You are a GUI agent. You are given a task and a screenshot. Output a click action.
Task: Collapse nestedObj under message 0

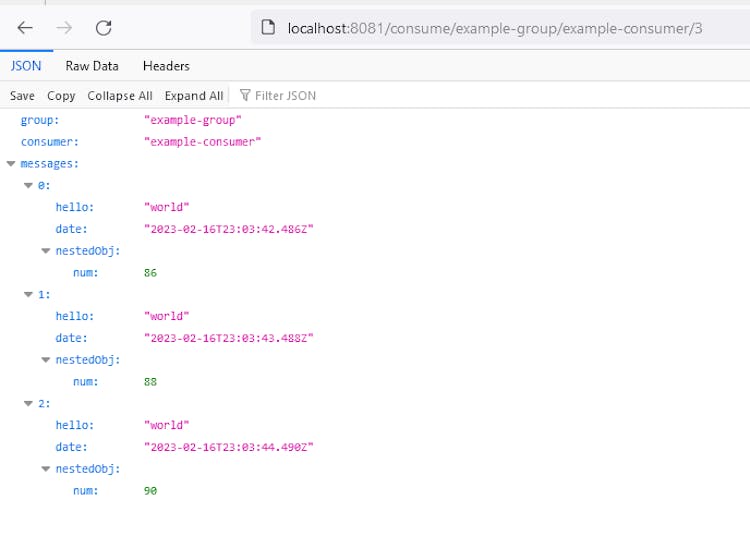tap(46, 251)
